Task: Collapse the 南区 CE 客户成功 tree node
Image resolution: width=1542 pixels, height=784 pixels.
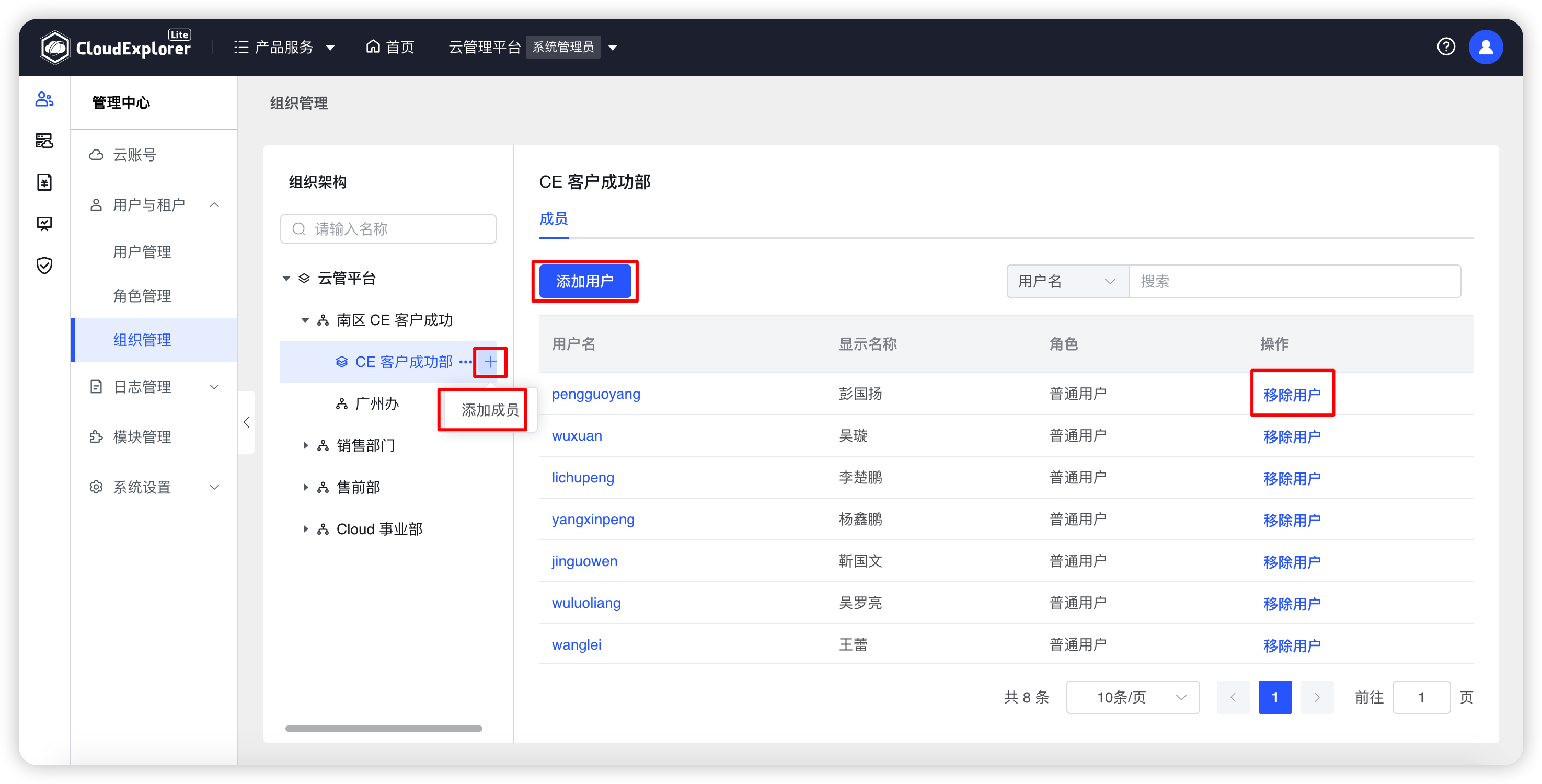Action: pyautogui.click(x=305, y=320)
